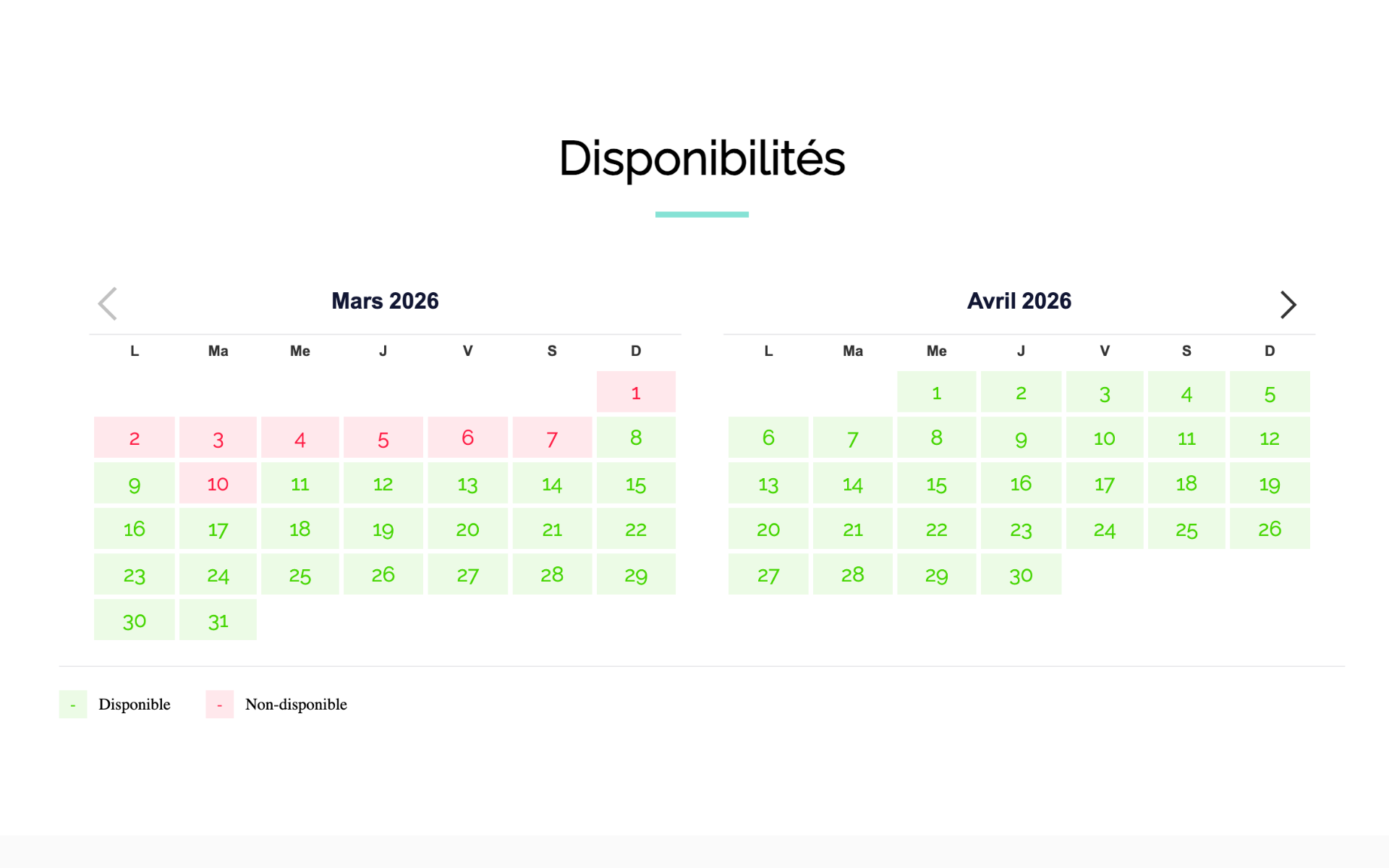
Task: Choose 31 Mars 2026
Action: click(218, 620)
